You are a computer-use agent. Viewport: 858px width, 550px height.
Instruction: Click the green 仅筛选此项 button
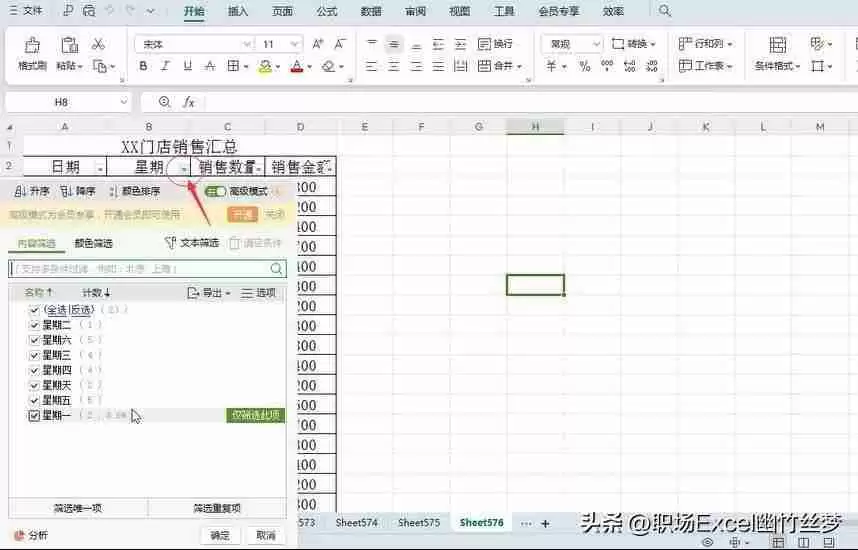pos(256,415)
